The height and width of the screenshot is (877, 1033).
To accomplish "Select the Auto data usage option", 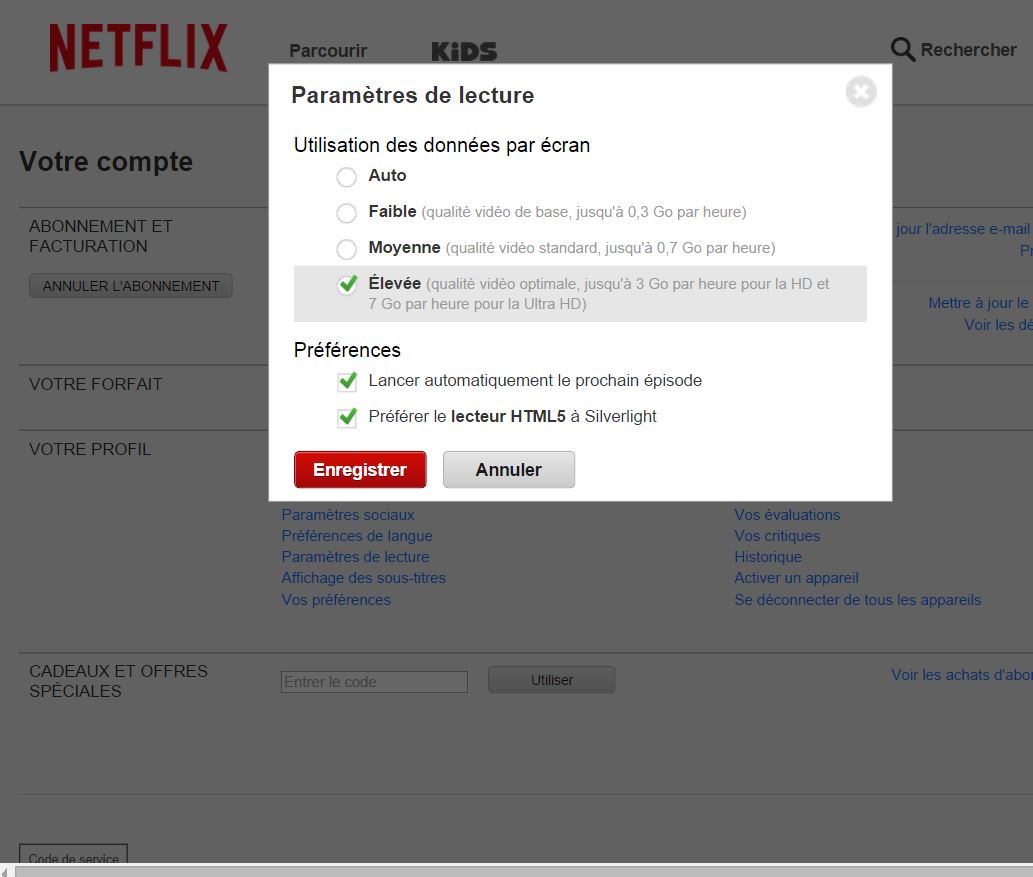I will [347, 177].
